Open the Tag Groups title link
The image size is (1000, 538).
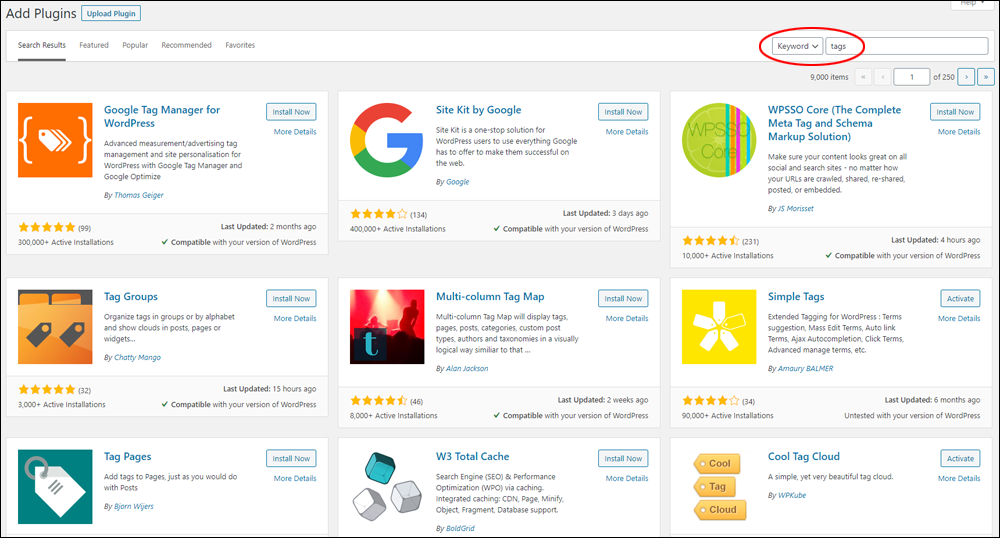(x=131, y=297)
